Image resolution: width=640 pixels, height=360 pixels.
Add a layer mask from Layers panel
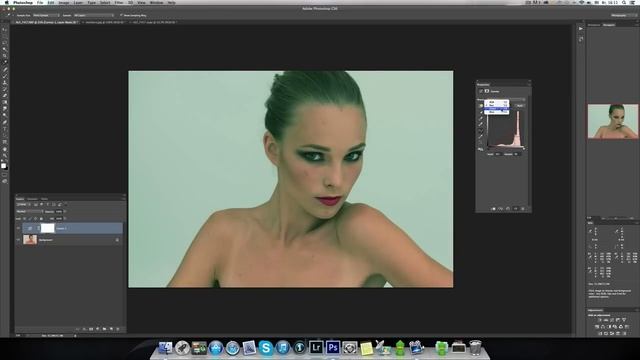tap(91, 329)
